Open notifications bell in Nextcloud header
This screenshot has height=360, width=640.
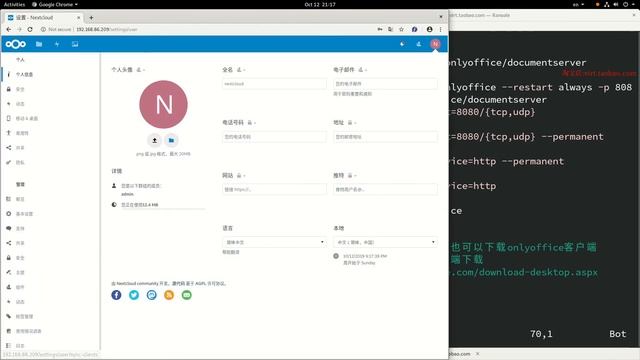coord(402,44)
